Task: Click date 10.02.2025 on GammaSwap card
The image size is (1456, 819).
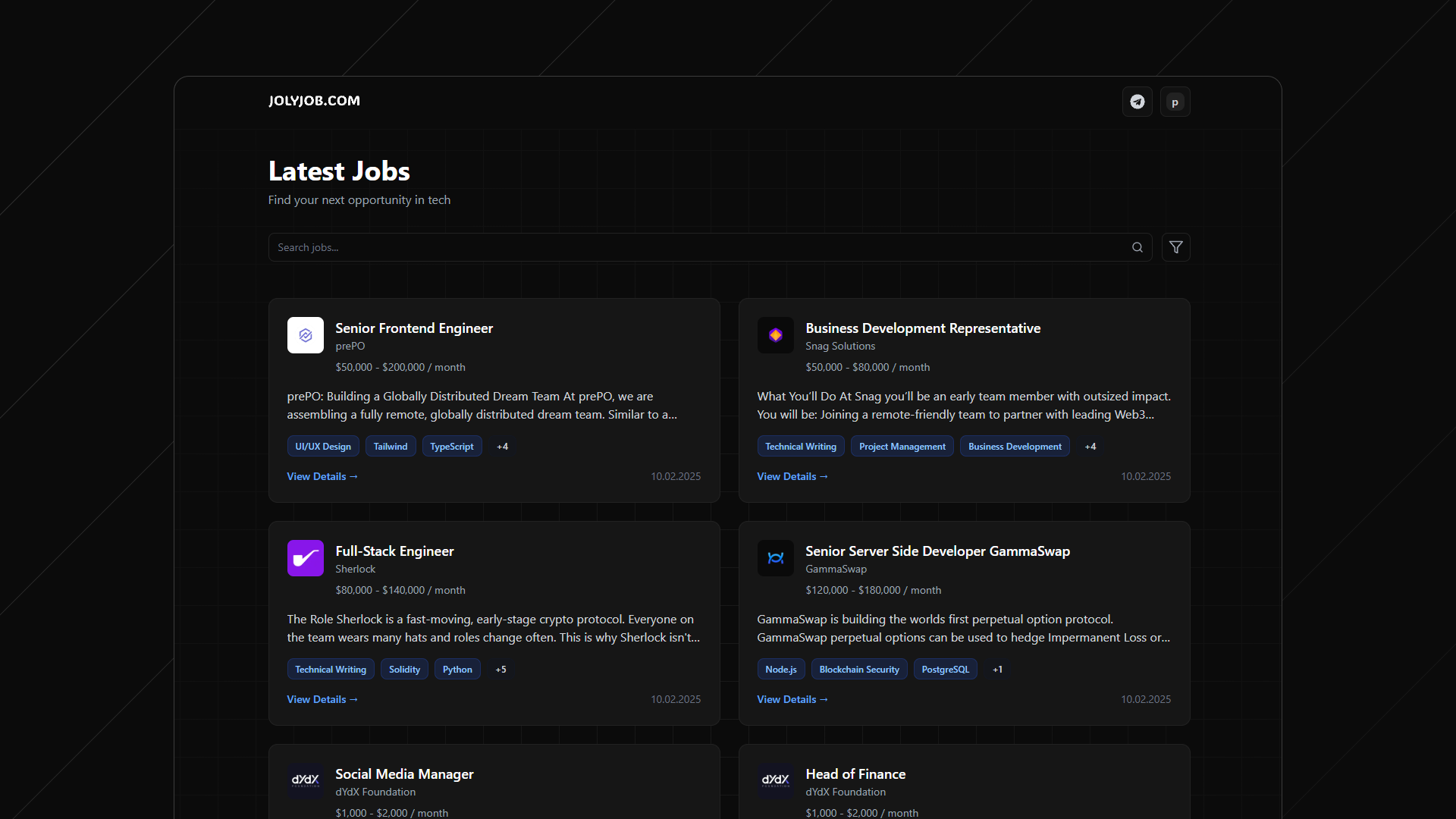Action: point(1146,699)
